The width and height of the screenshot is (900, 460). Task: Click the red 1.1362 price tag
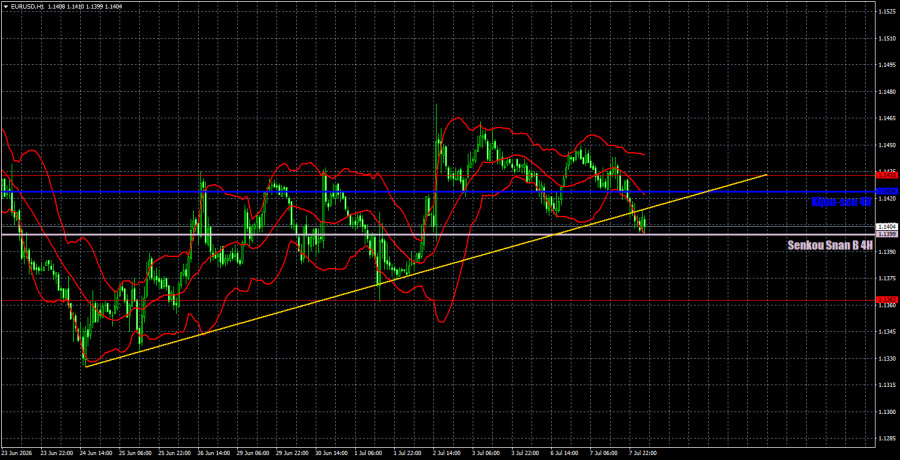(x=887, y=300)
